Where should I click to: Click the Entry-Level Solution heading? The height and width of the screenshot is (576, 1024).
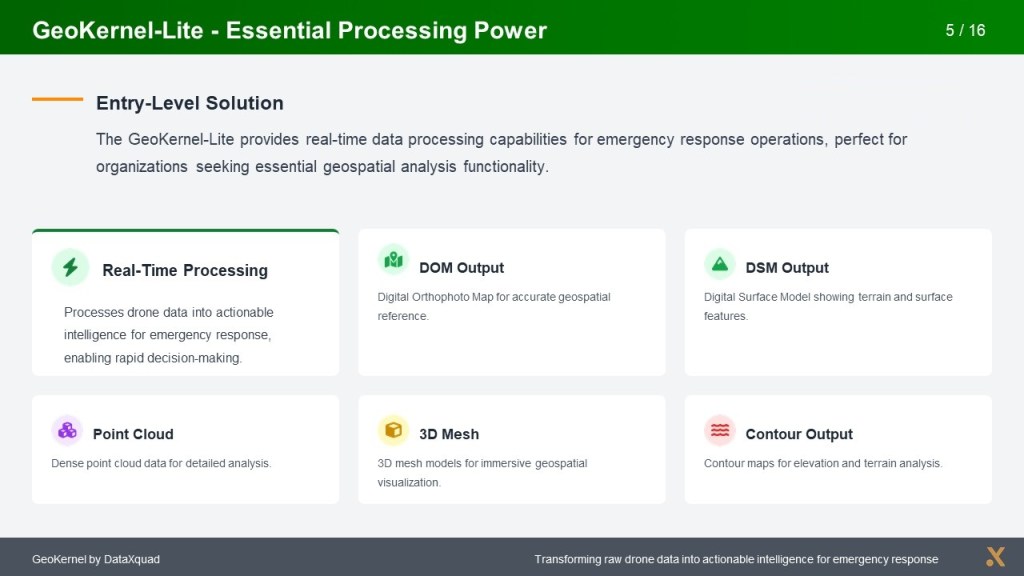coord(190,103)
